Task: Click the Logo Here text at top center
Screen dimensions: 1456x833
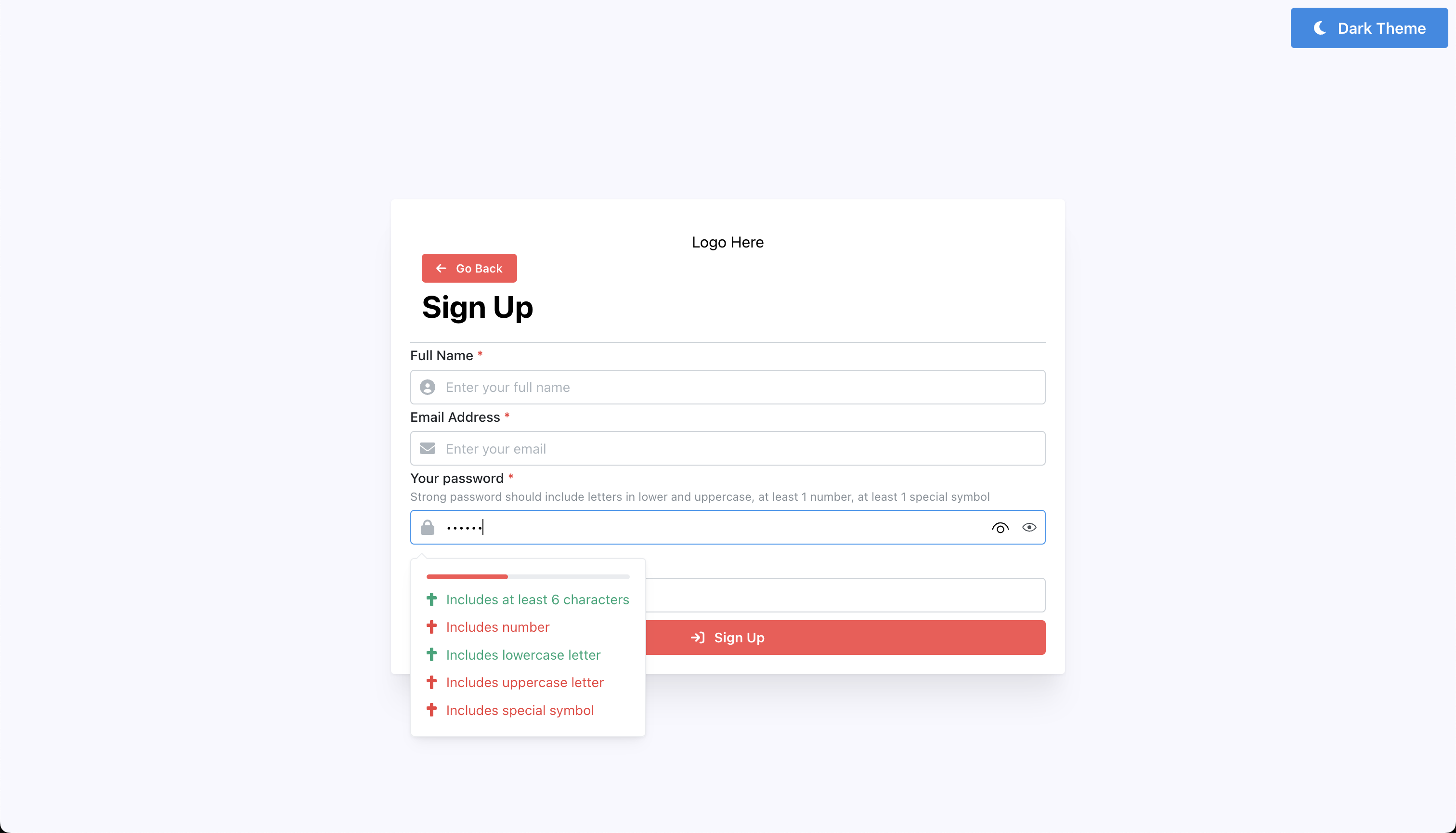Action: (728, 242)
